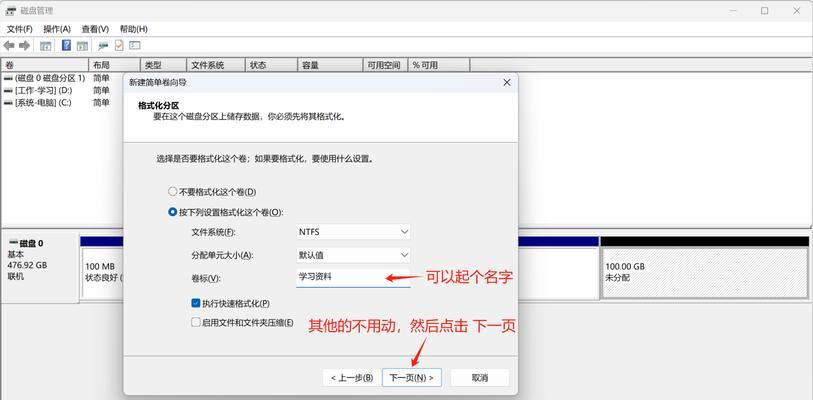
Task: Enable 启用文件和文件夹压缩 checkbox
Action: (x=195, y=322)
